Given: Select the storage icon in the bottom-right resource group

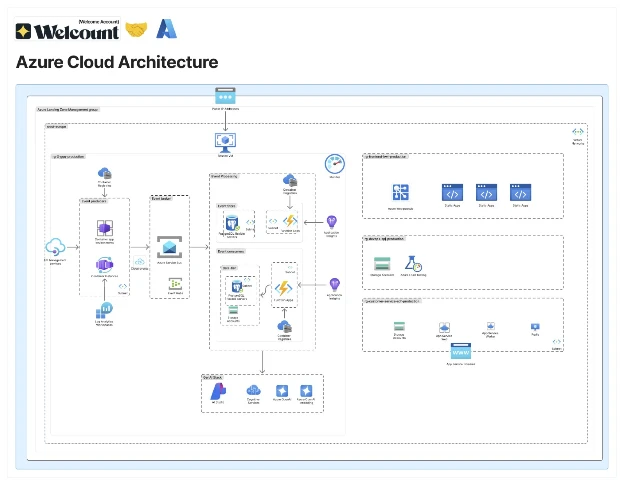Looking at the screenshot, I should (x=399, y=327).
